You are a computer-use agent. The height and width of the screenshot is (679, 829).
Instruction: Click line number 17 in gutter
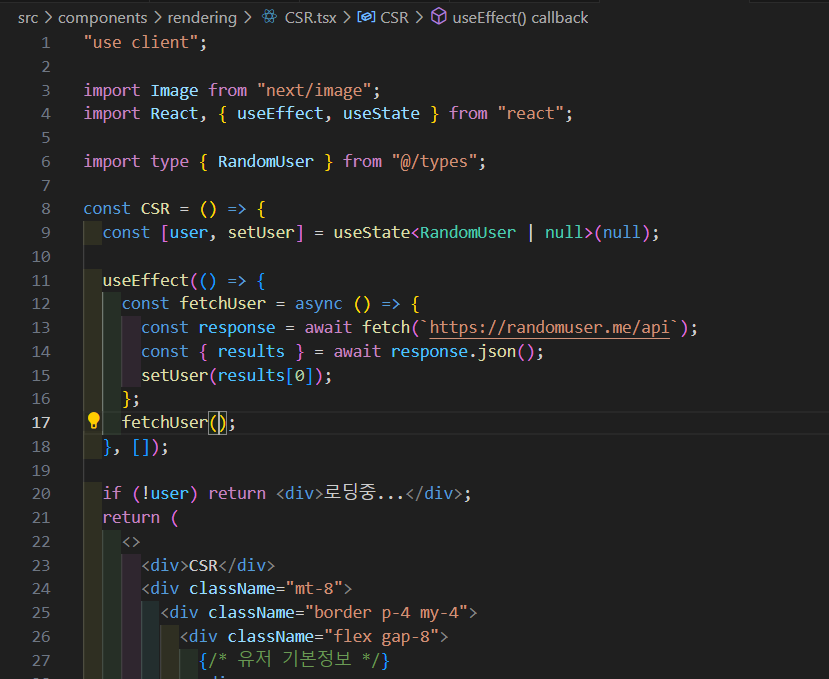[x=41, y=423]
